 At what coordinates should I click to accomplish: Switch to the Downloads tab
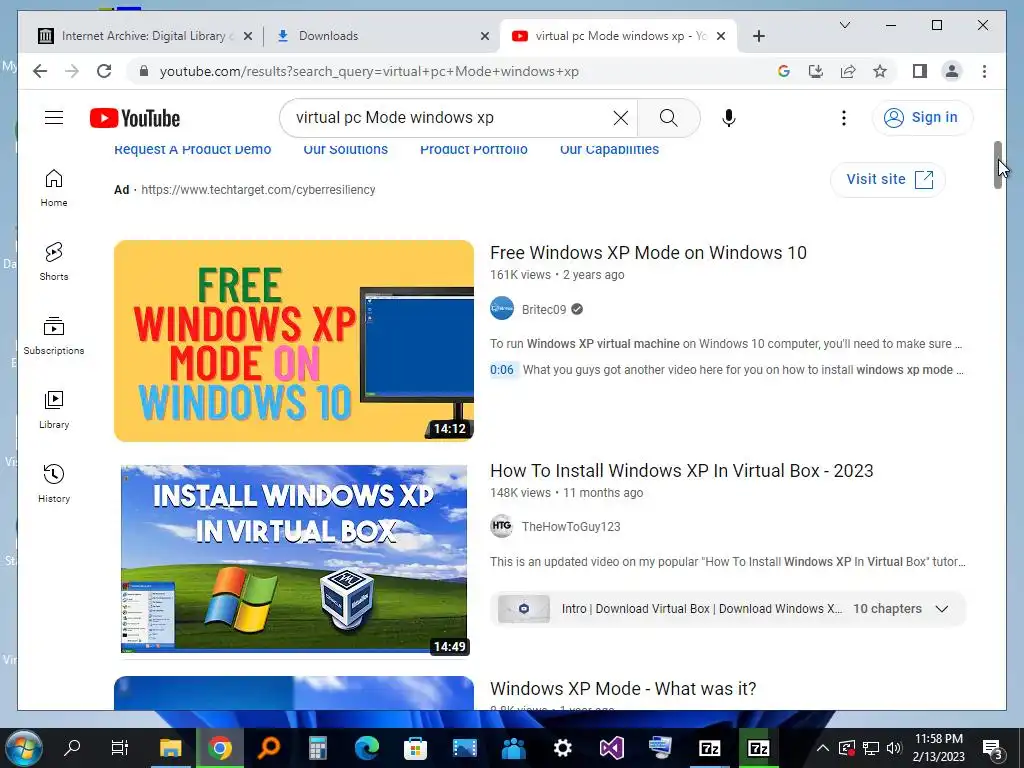(382, 36)
